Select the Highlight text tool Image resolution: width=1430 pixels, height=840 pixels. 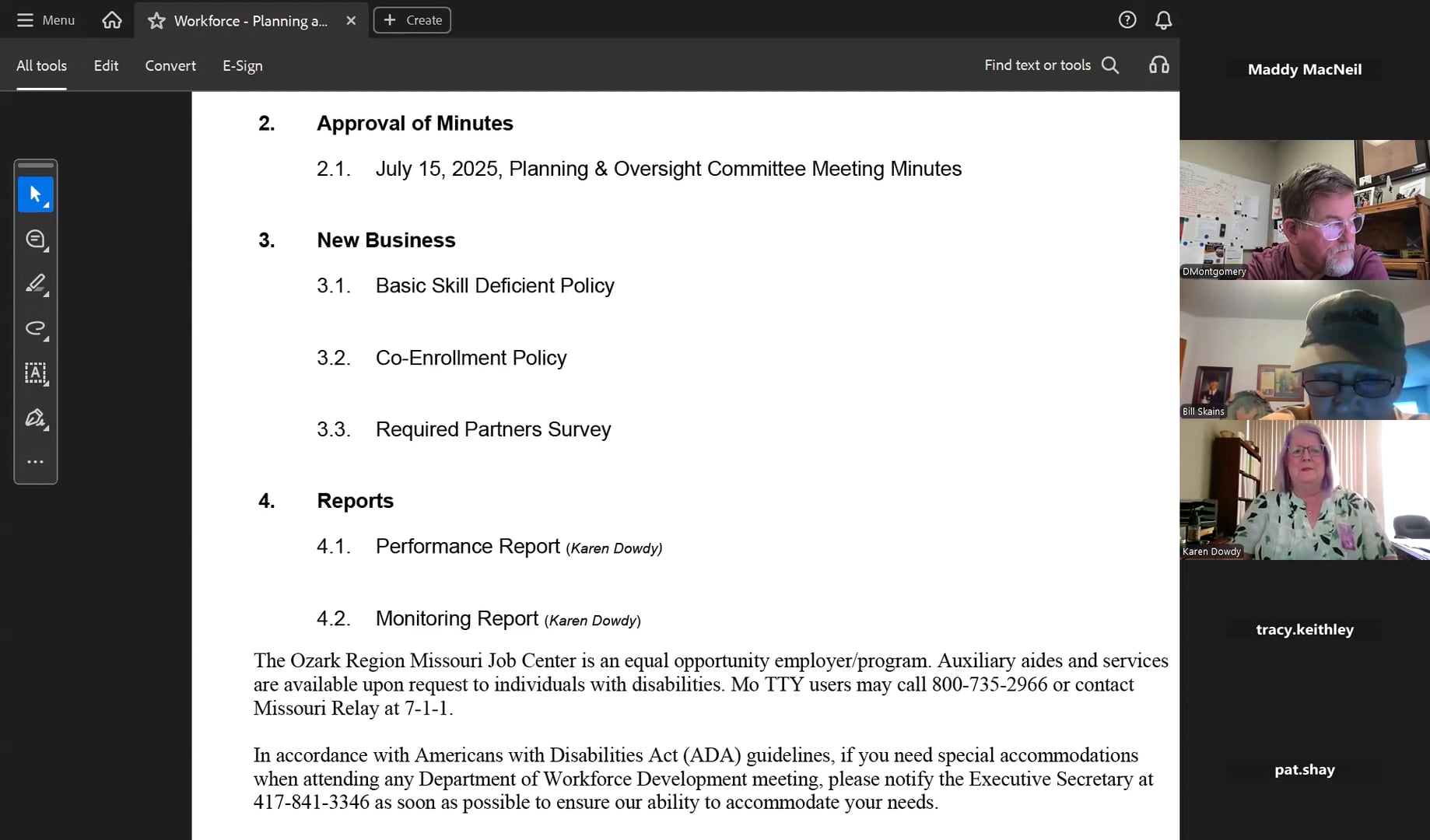click(34, 284)
